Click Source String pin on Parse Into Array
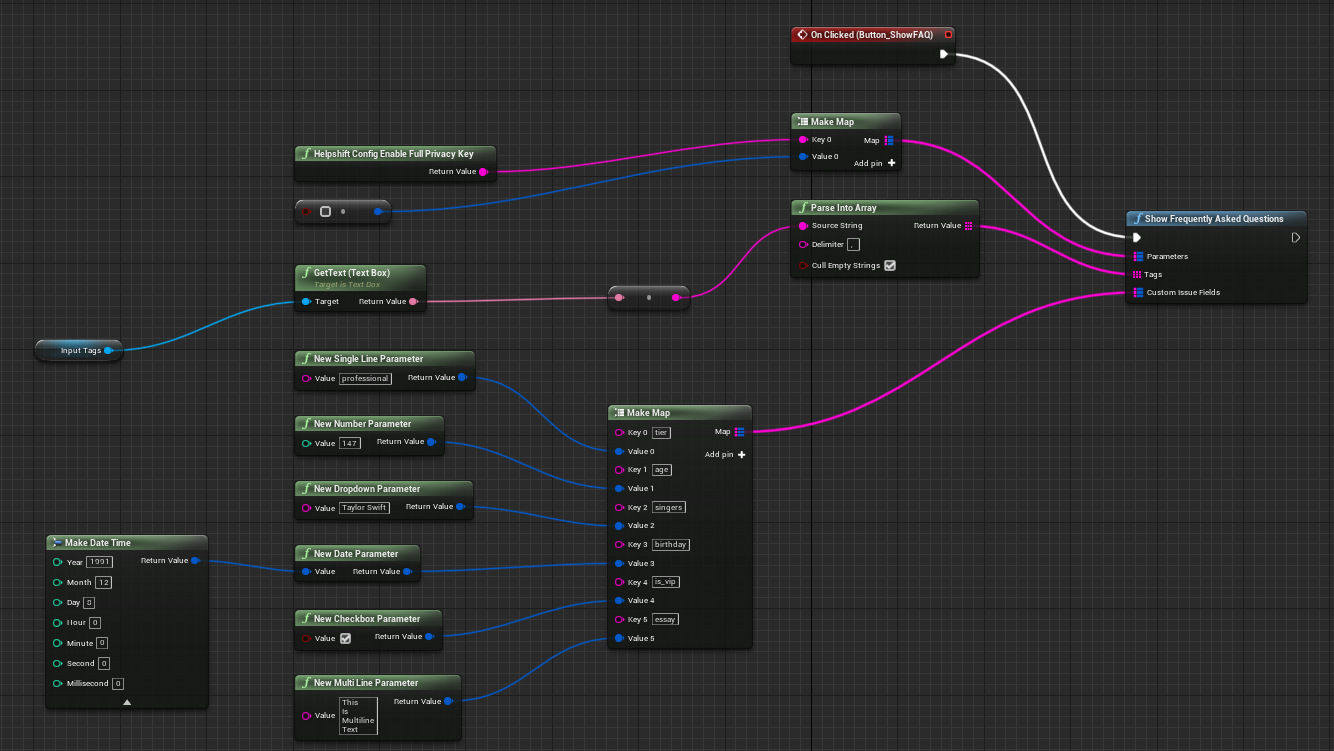Image resolution: width=1334 pixels, height=751 pixels. 803,226
